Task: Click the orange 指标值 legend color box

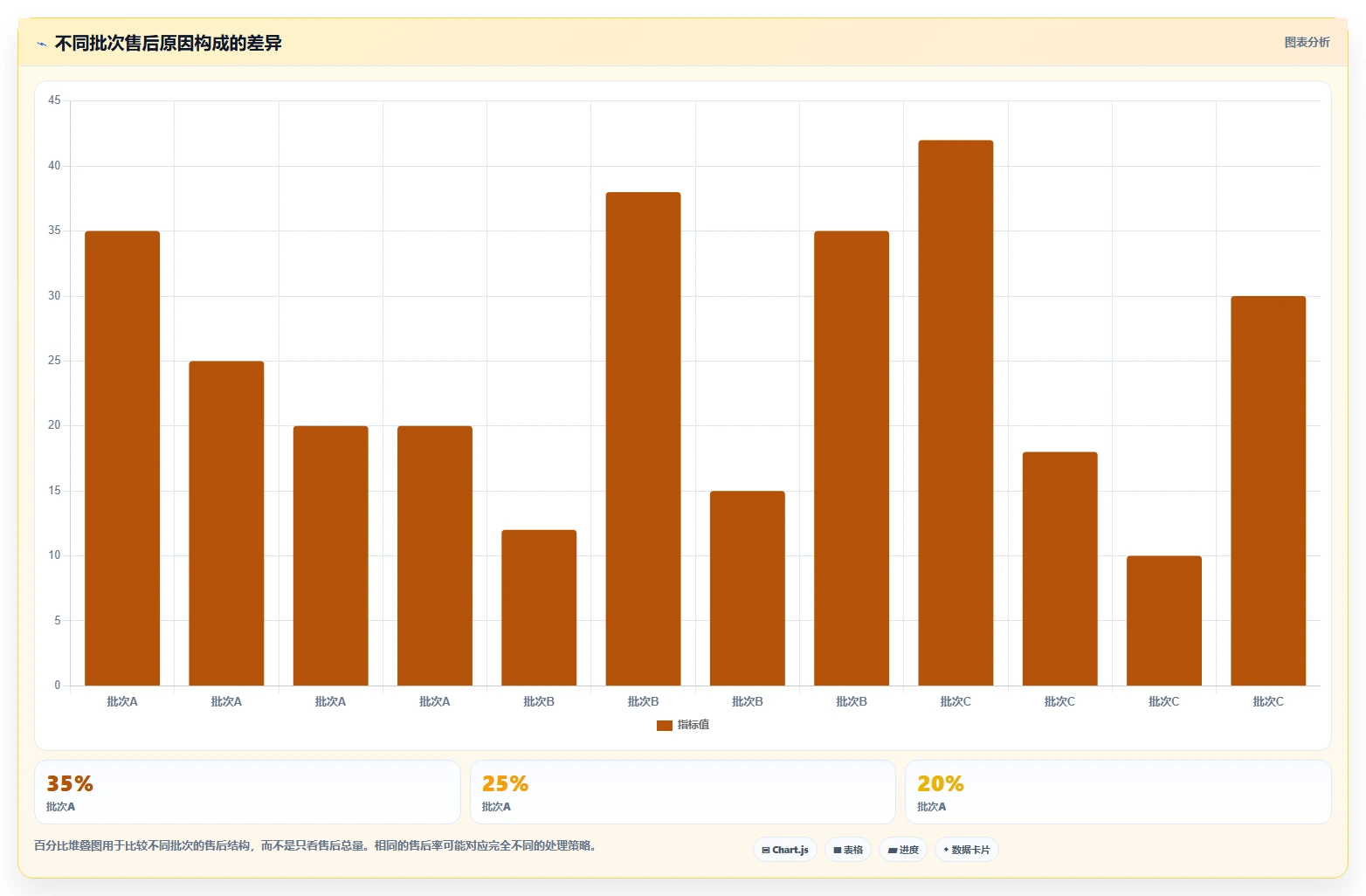Action: 665,726
